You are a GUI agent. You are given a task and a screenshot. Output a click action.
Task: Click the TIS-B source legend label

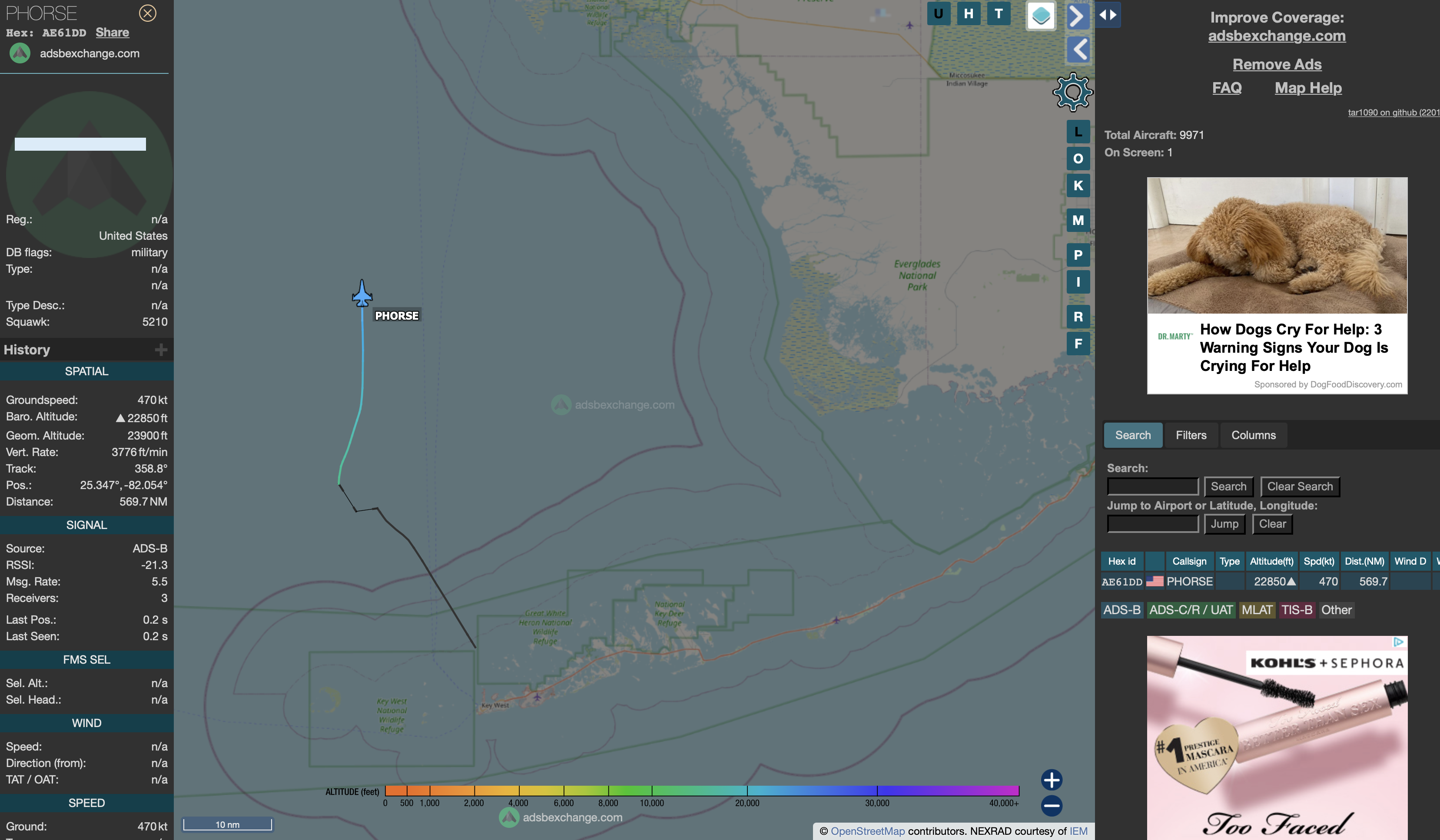pyautogui.click(x=1297, y=610)
